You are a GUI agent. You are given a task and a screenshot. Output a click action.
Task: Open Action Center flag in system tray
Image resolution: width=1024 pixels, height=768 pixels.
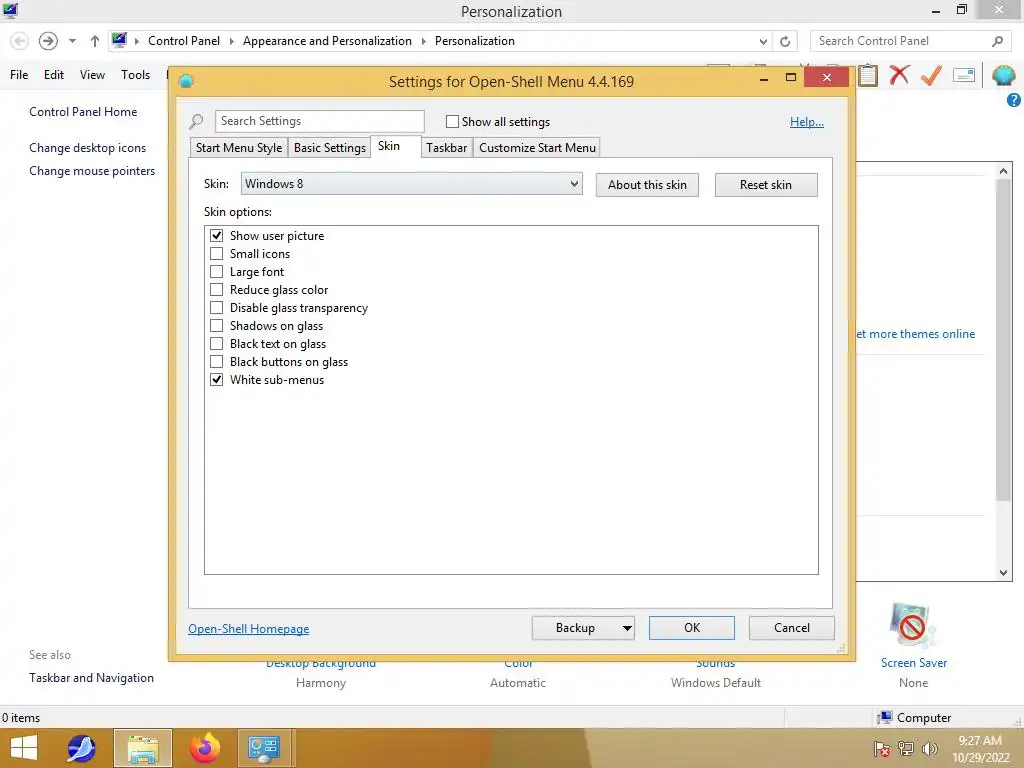[x=882, y=749]
